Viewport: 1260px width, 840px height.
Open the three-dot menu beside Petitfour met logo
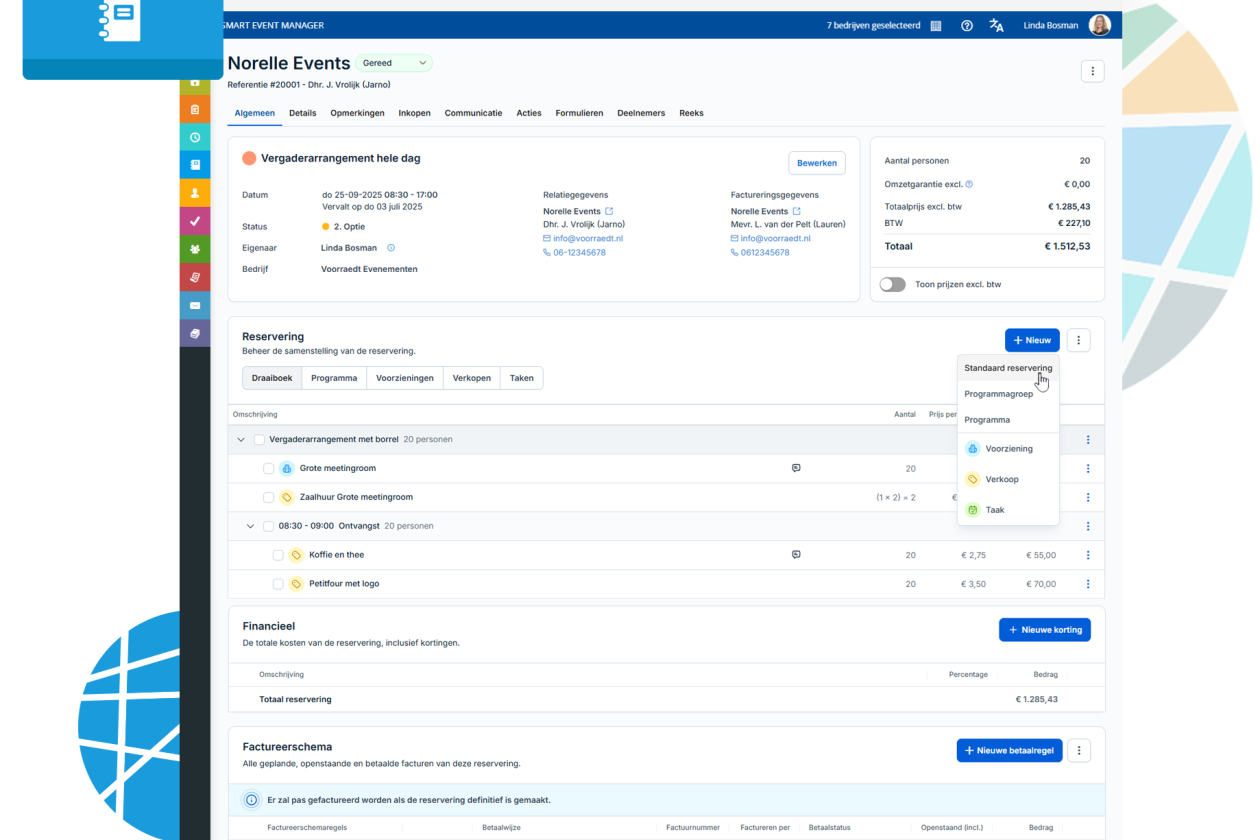point(1088,583)
